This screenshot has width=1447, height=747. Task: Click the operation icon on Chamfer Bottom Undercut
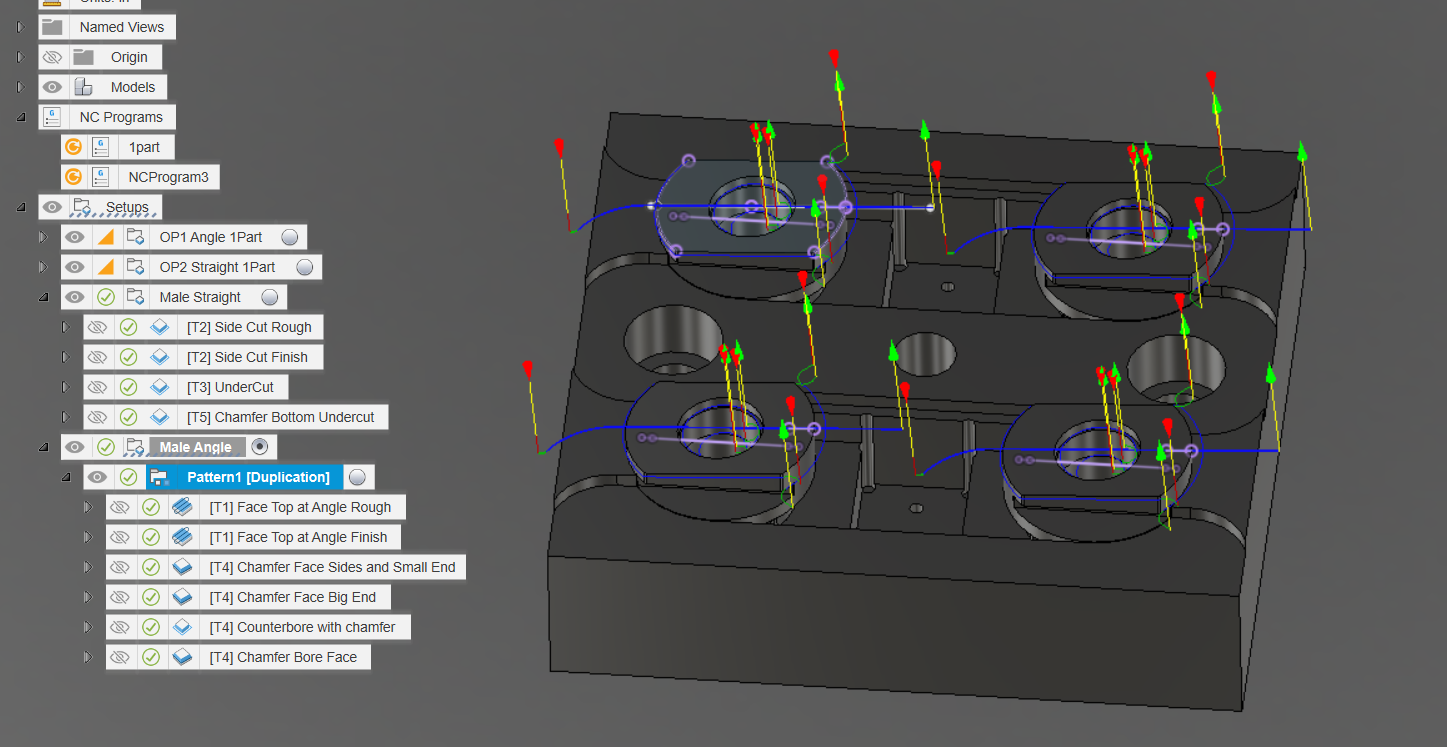click(x=159, y=417)
